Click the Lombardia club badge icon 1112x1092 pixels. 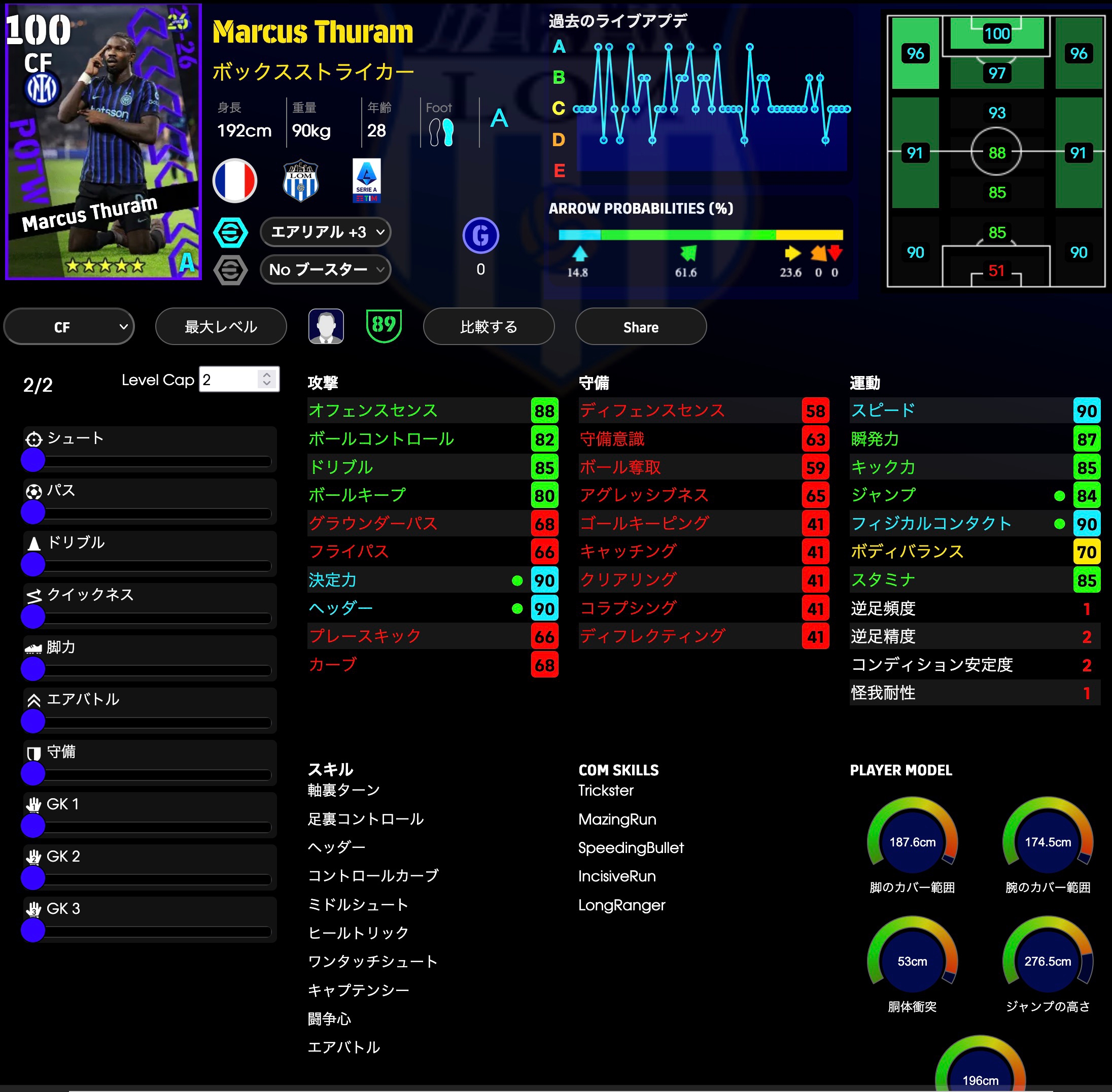(300, 181)
